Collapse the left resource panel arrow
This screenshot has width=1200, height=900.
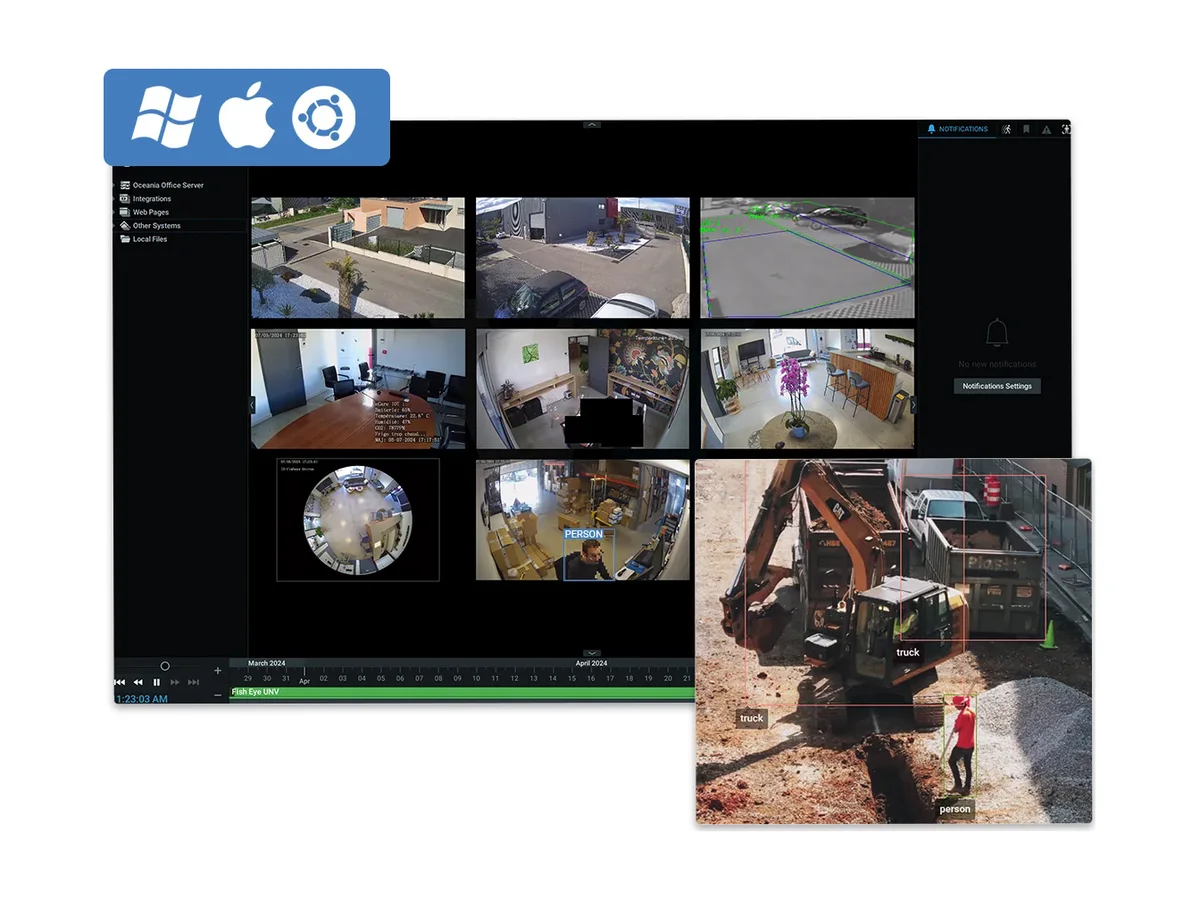click(x=252, y=404)
